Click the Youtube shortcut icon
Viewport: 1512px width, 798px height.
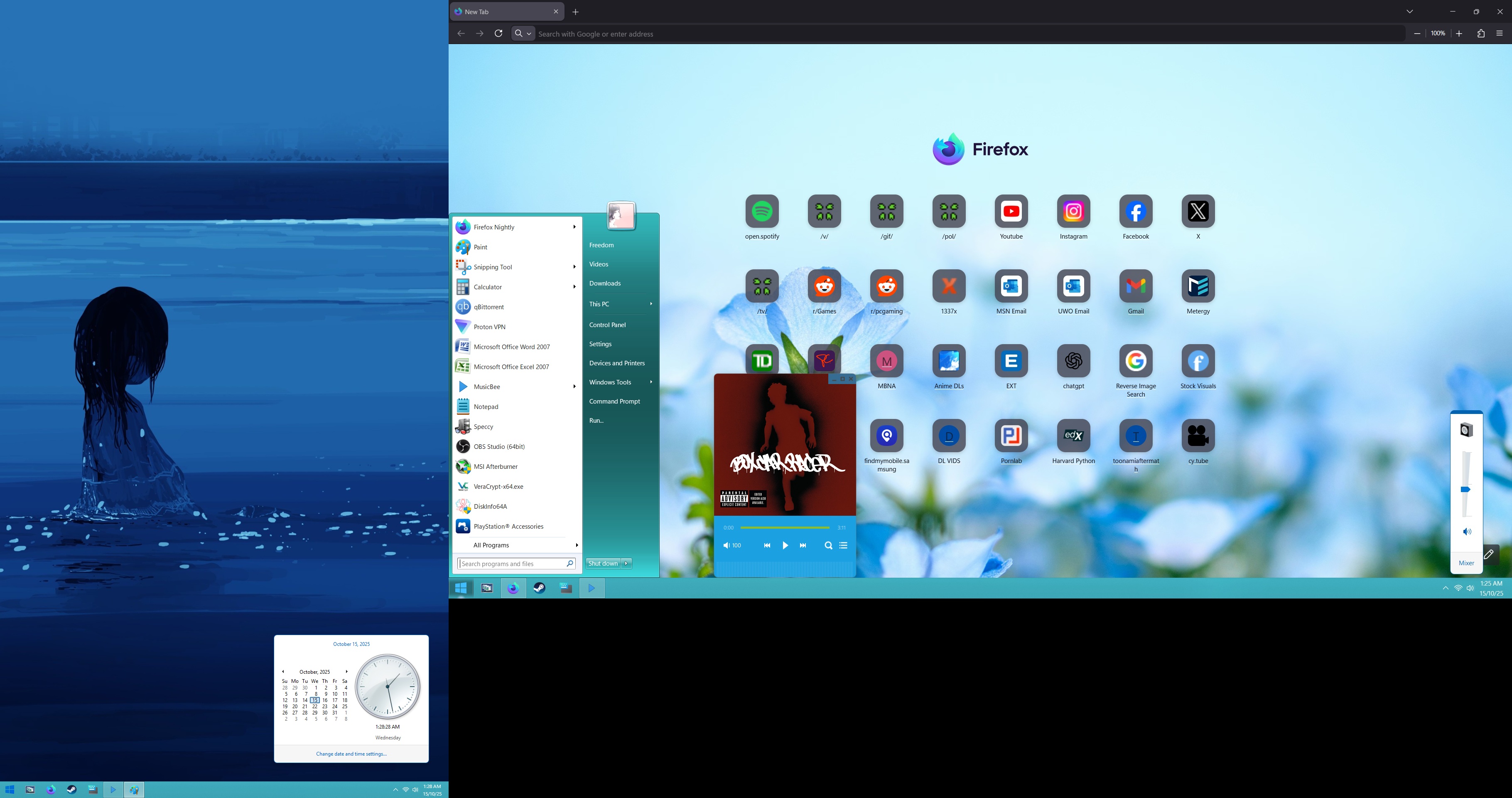[1011, 212]
